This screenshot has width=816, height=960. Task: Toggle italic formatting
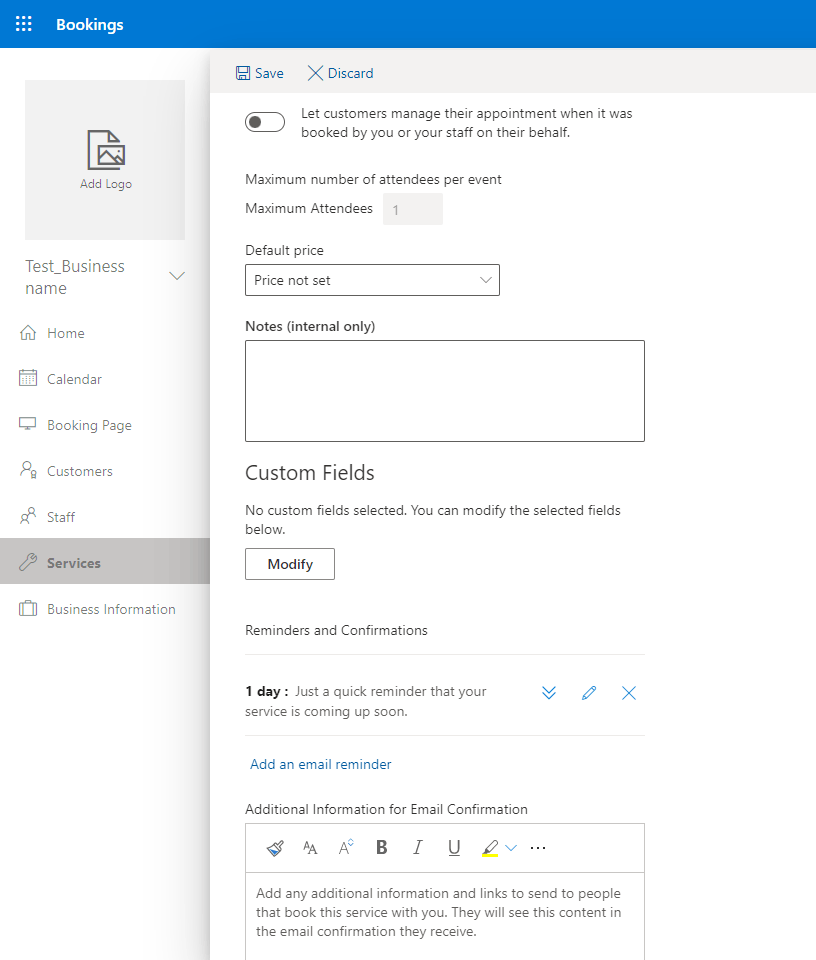(417, 847)
